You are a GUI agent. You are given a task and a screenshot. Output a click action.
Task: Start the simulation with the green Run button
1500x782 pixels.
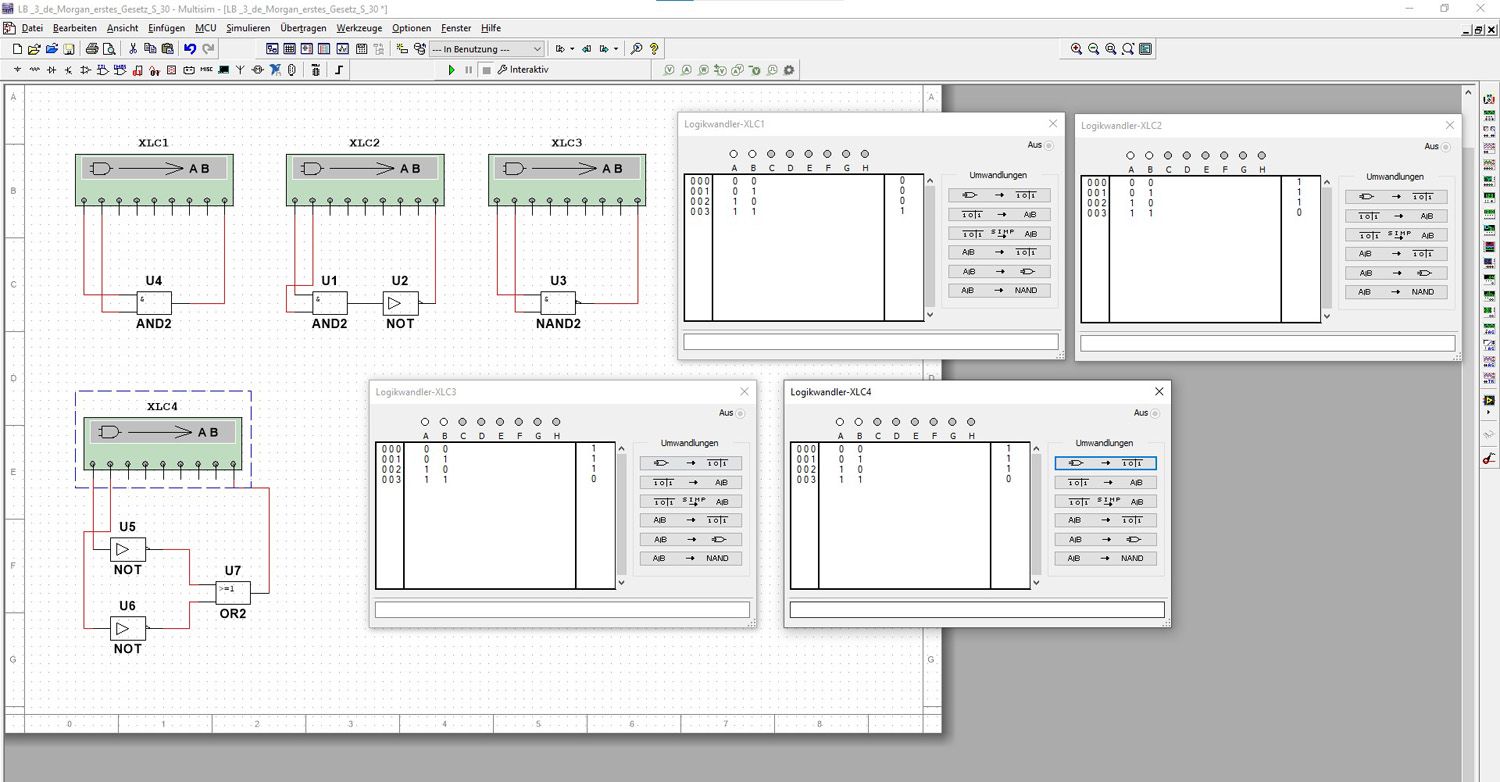[452, 70]
